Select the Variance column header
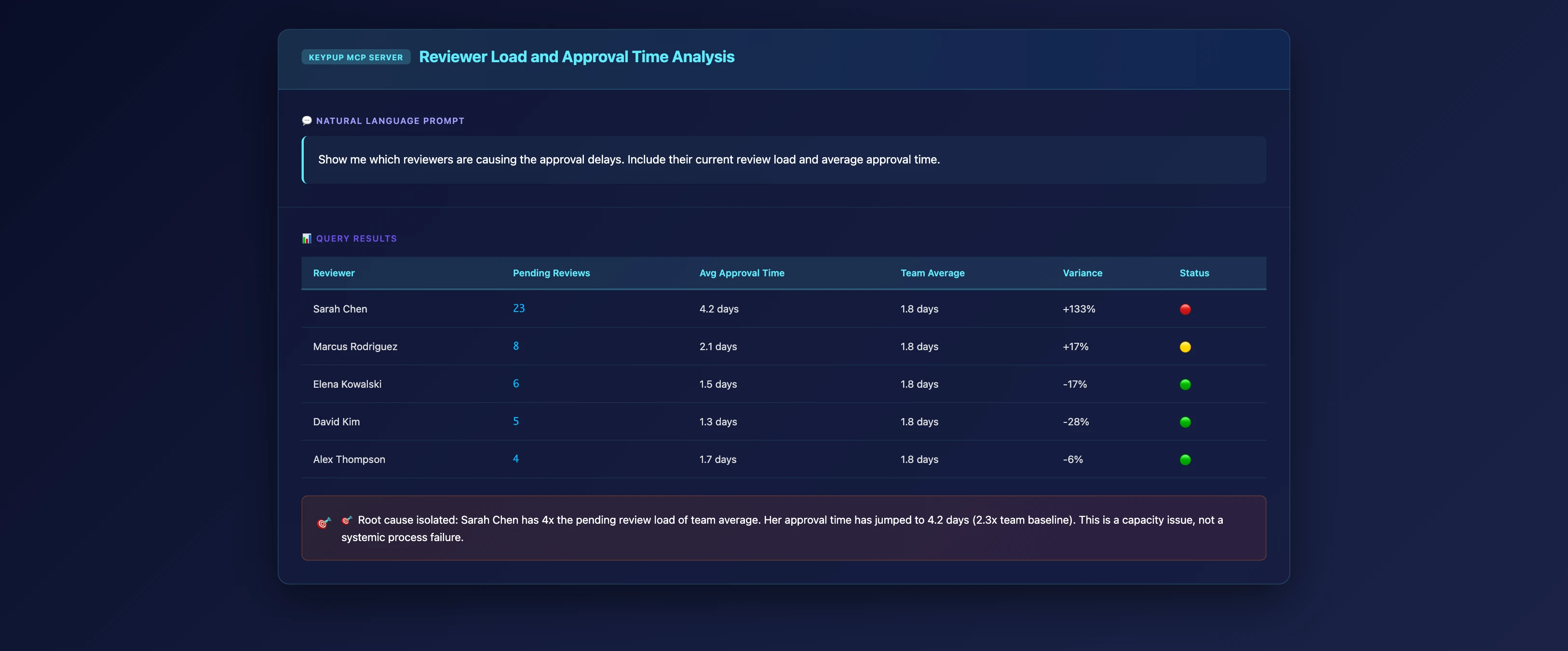 (x=1082, y=273)
